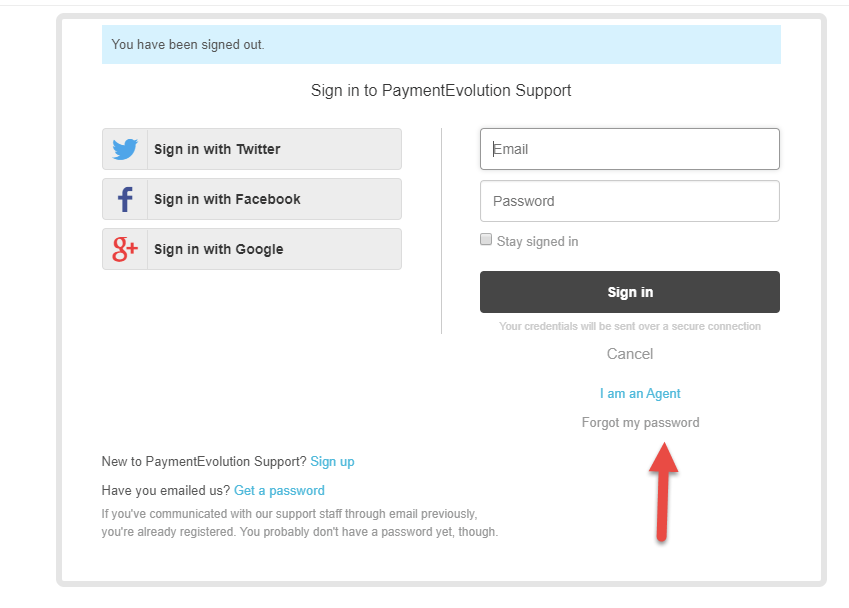This screenshot has height=608, width=849.
Task: Select the Twitter bird icon
Action: click(x=124, y=148)
